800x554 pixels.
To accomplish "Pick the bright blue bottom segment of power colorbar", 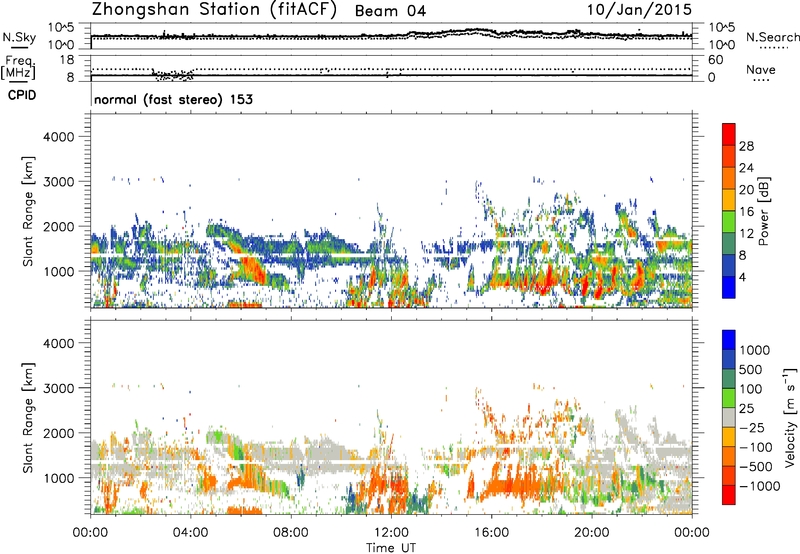I will coord(729,287).
